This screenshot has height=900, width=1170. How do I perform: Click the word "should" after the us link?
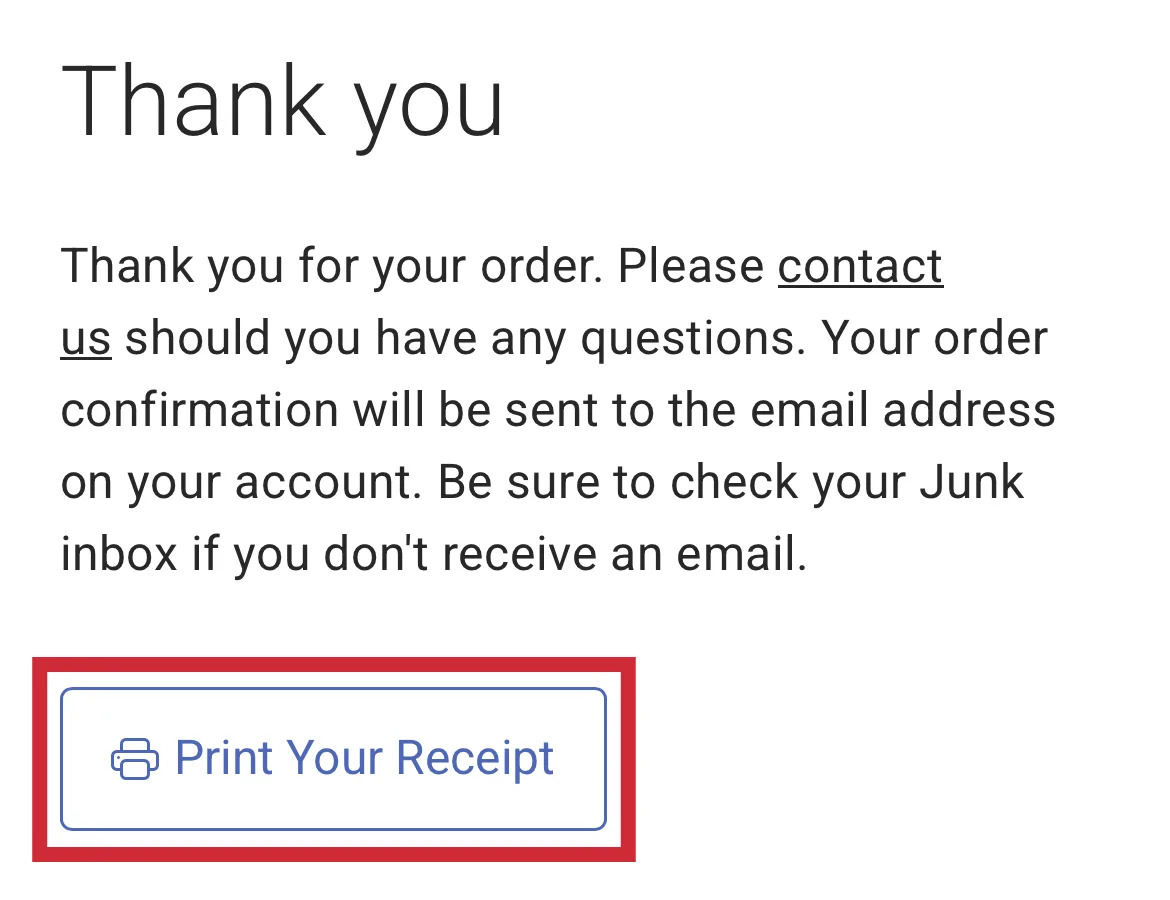click(x=197, y=339)
